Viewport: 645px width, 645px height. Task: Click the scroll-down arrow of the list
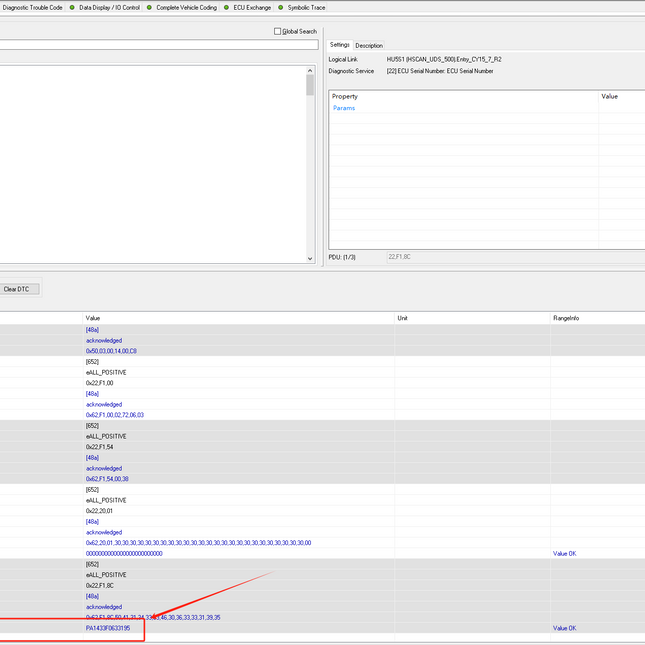coord(310,258)
